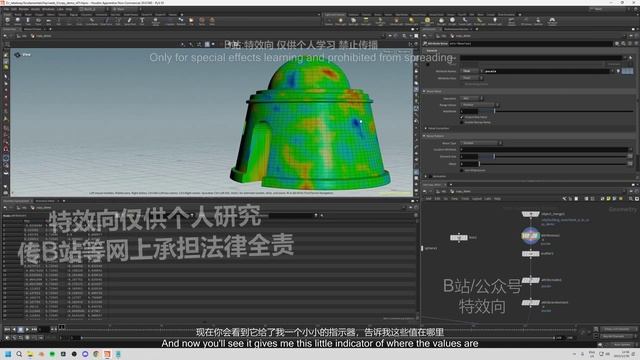The image size is (640, 360).
Task: Click play forward on the playbar
Action: [x=27, y=329]
